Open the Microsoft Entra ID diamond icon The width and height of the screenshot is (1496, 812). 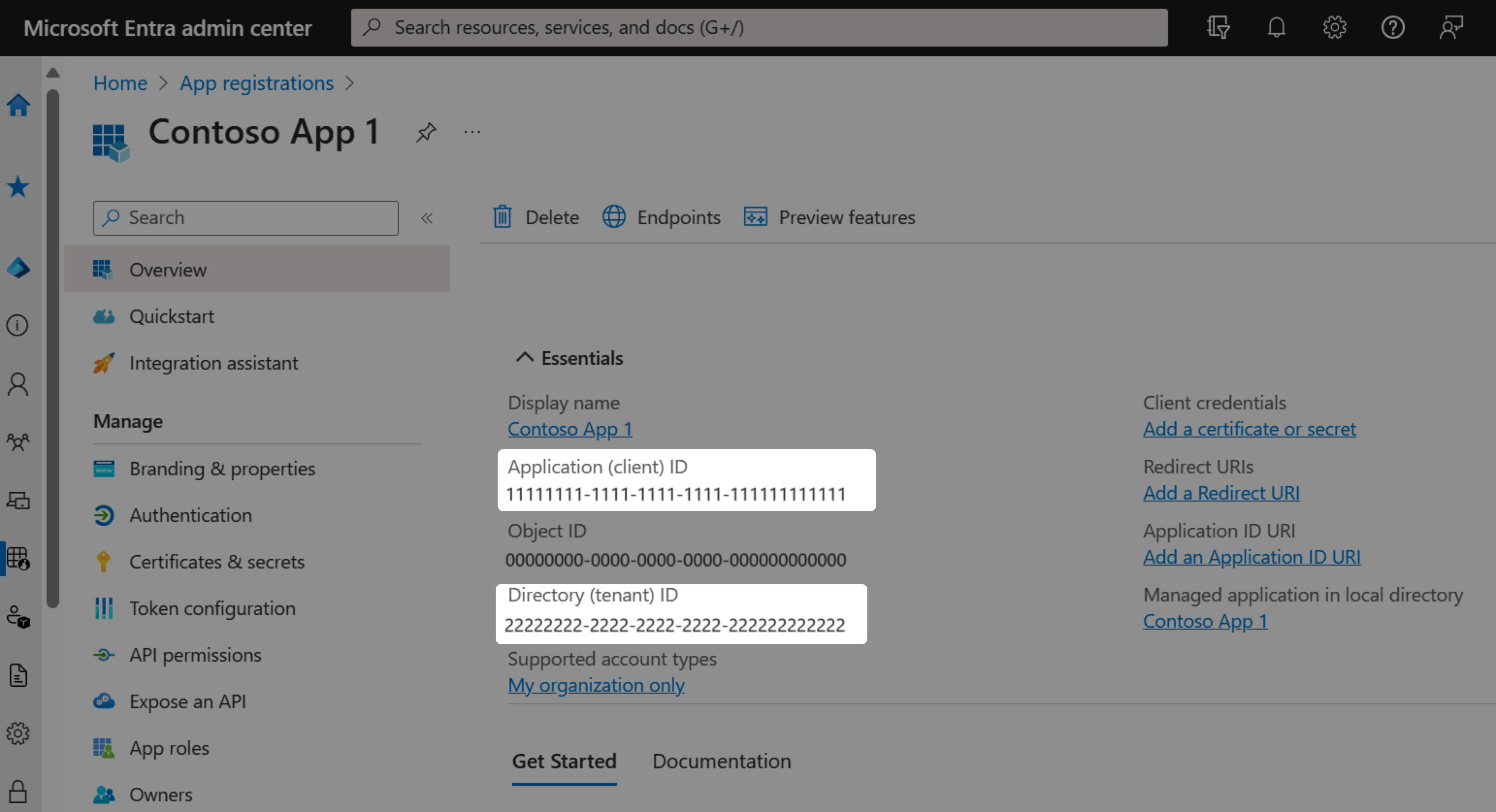[x=18, y=268]
